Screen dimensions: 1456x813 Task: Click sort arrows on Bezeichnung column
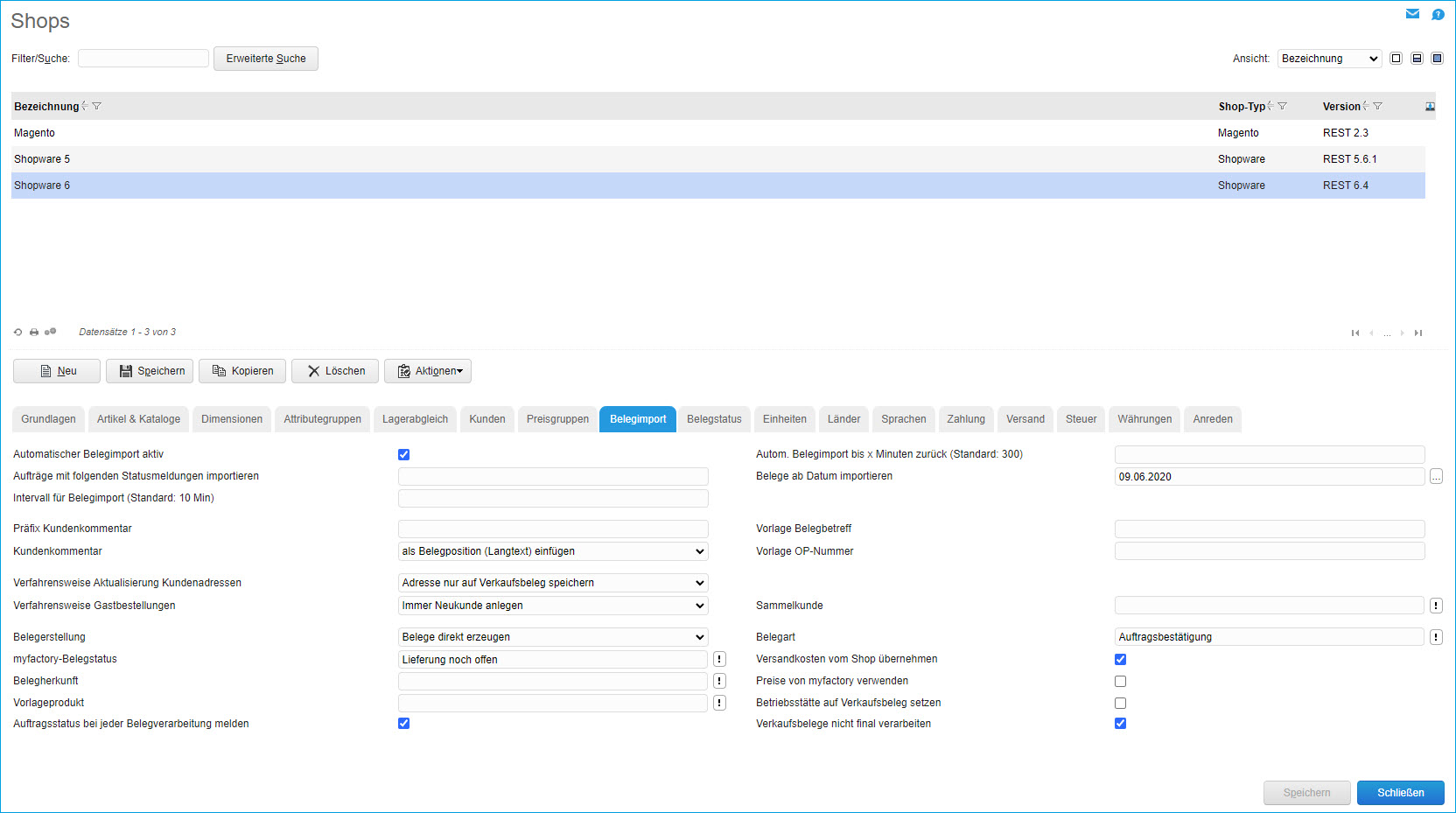[x=85, y=106]
